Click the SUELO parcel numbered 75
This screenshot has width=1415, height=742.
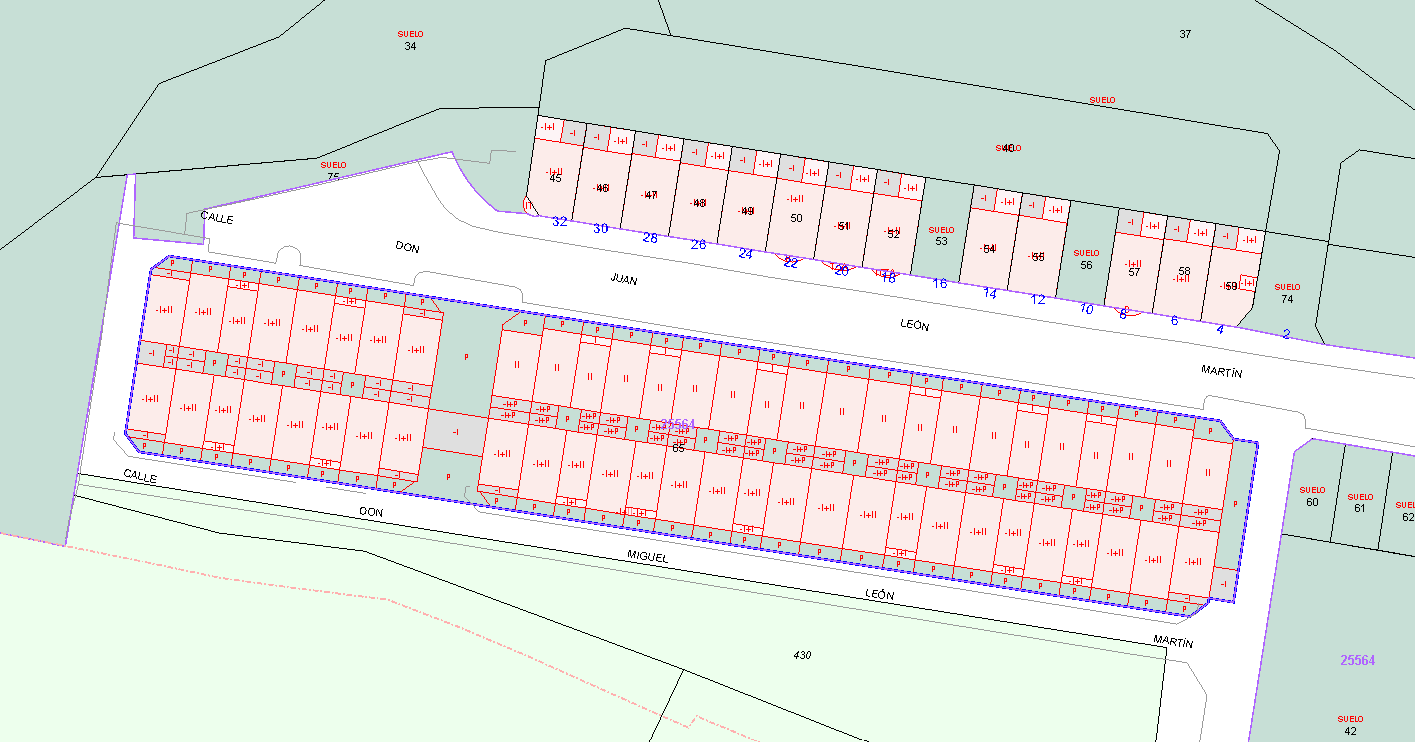(x=333, y=177)
